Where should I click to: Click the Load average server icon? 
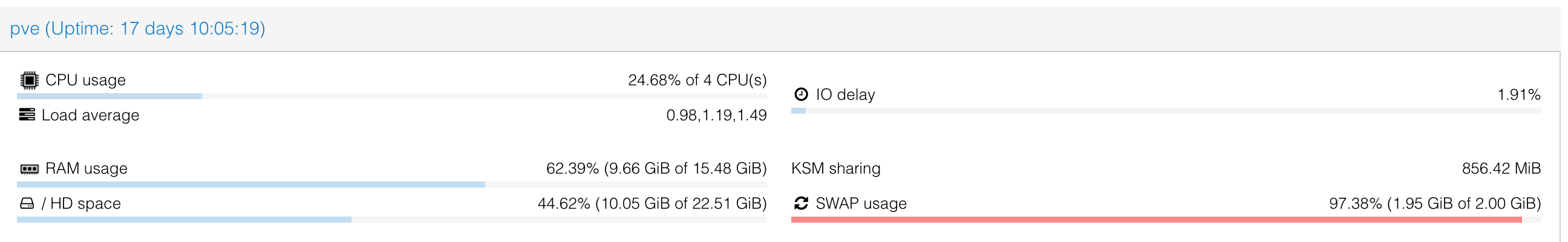pyautogui.click(x=27, y=115)
